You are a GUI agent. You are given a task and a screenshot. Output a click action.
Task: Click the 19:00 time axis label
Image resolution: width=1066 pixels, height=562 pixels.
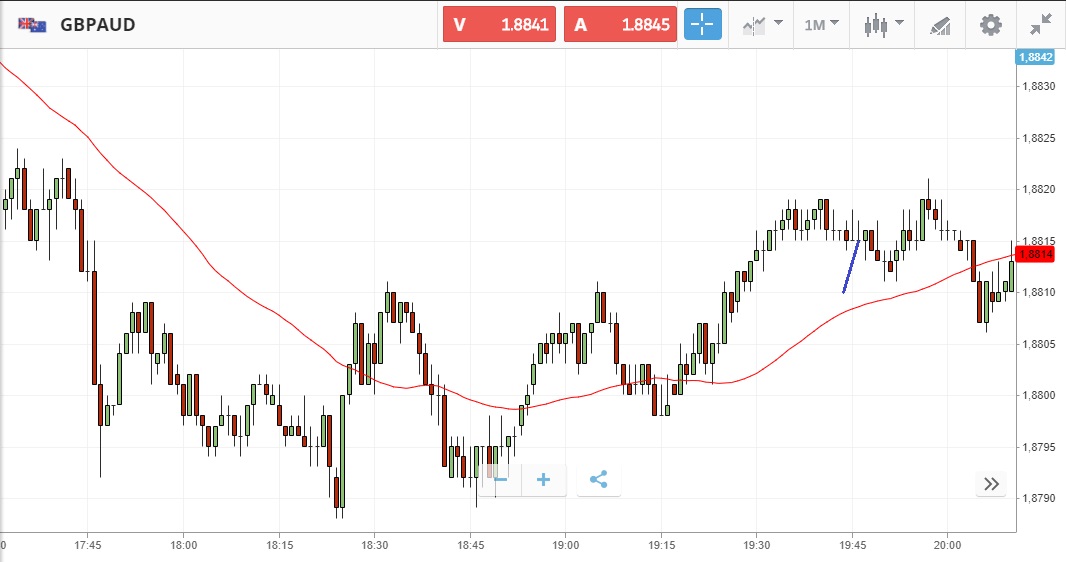(566, 546)
